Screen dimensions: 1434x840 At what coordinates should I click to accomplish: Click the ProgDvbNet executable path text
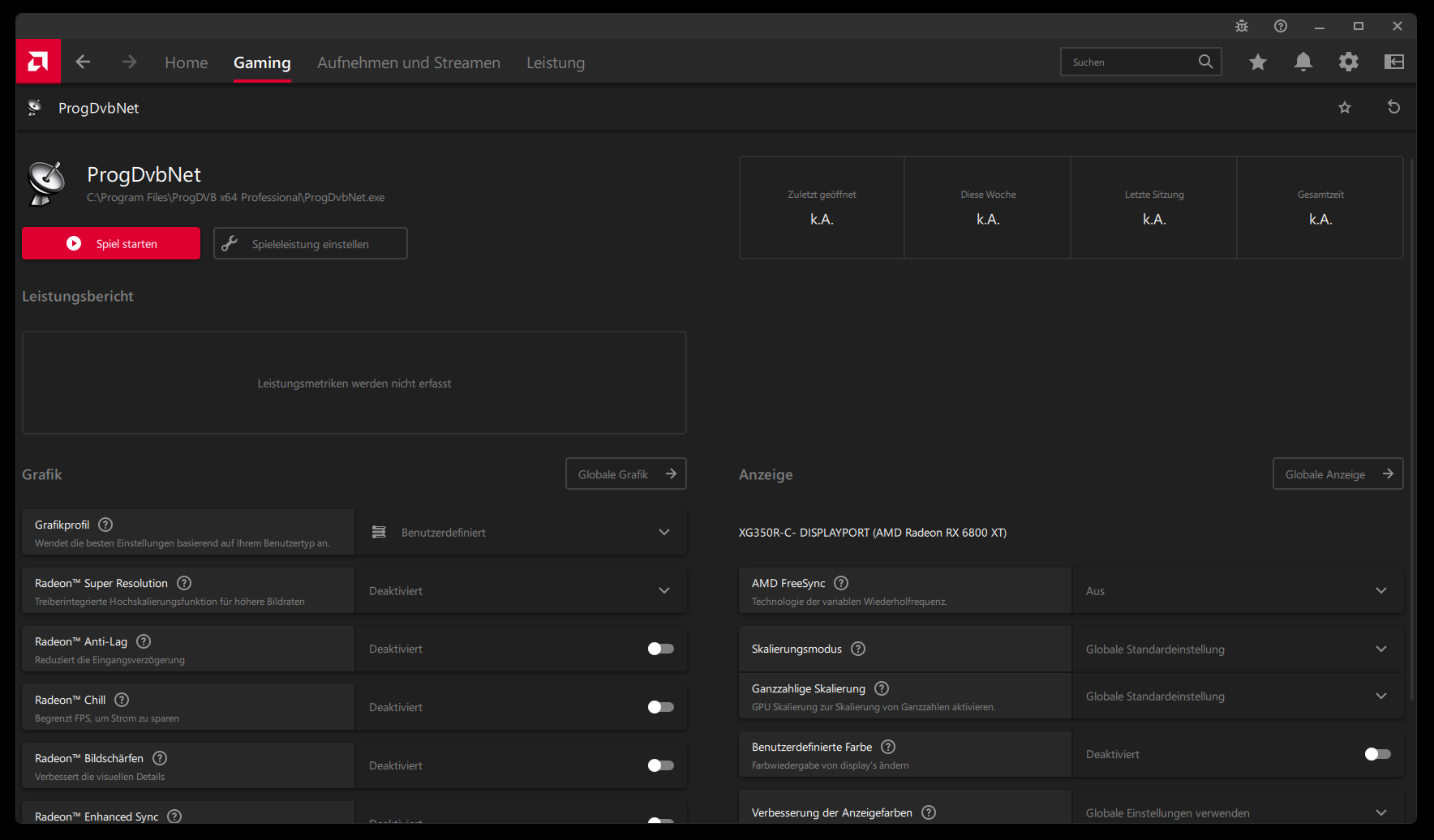(236, 197)
